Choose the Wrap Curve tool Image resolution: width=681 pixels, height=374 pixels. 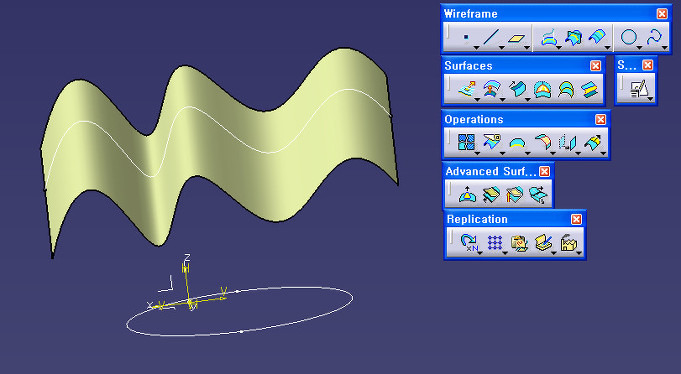(491, 194)
